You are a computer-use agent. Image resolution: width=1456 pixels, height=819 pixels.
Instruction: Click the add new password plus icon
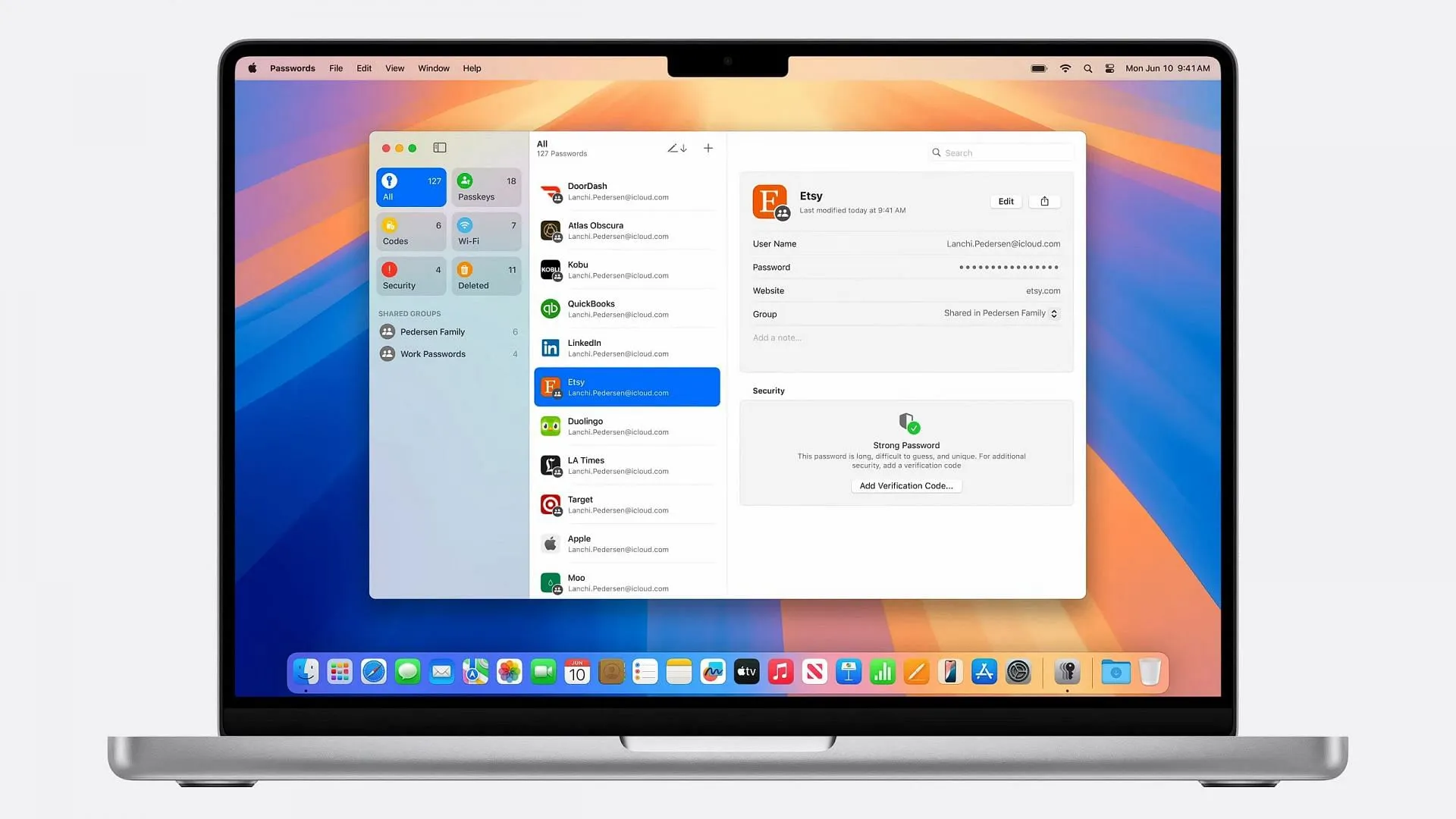(x=708, y=148)
